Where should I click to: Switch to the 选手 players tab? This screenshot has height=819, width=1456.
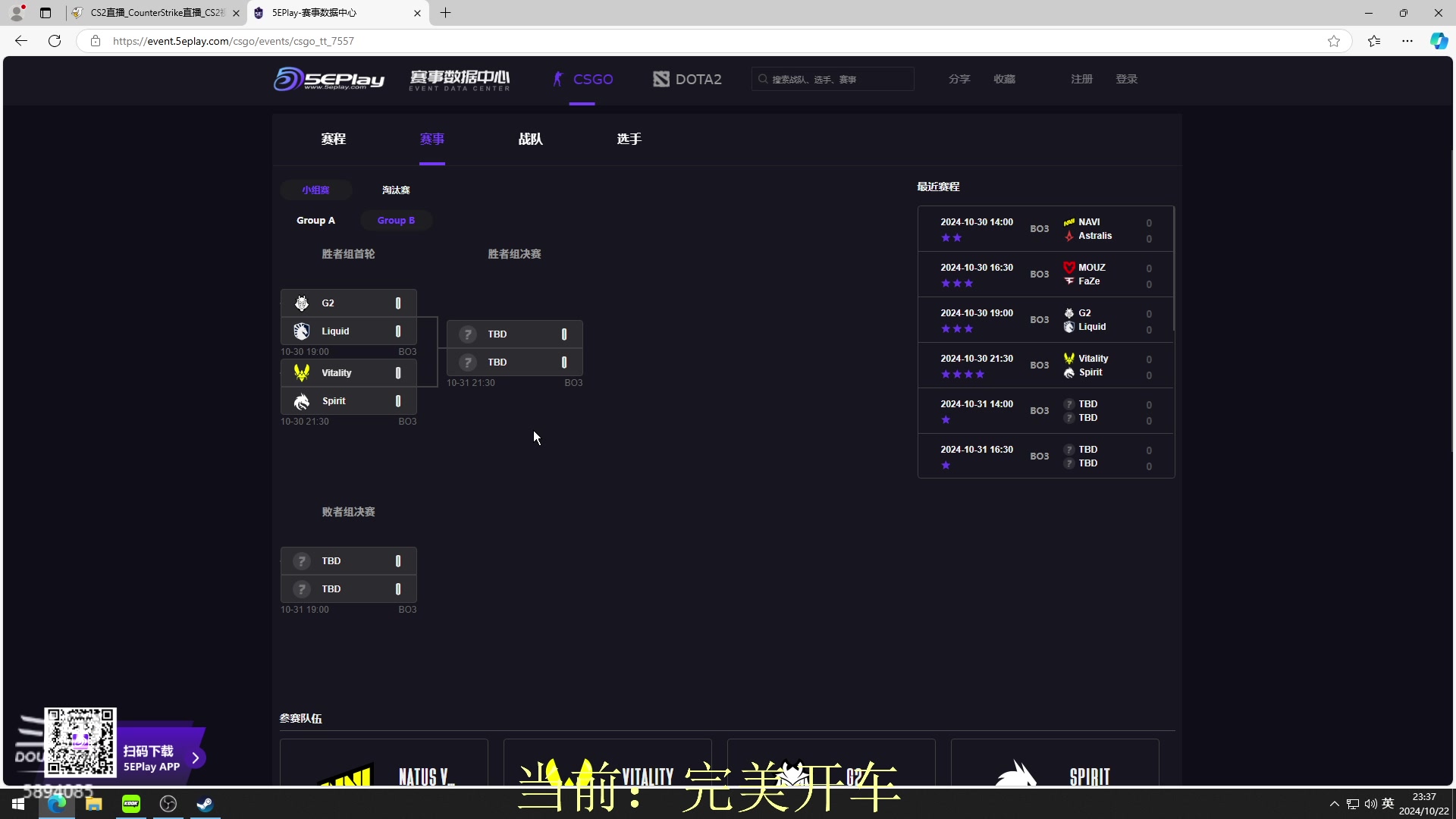629,139
